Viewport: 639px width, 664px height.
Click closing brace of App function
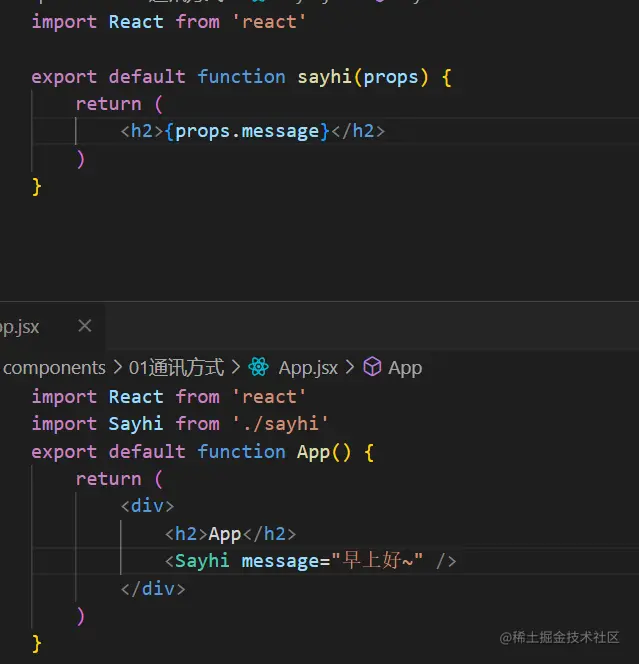37,644
